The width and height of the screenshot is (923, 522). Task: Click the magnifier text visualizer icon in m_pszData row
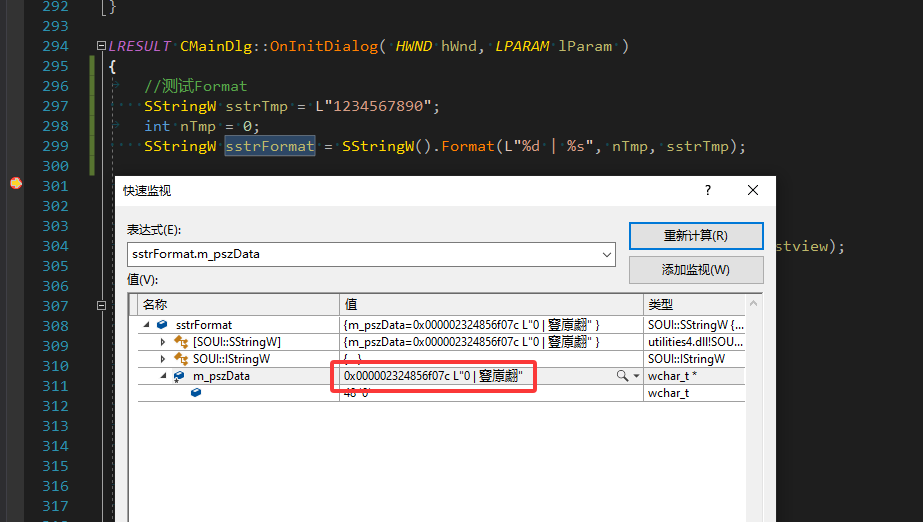coord(622,375)
